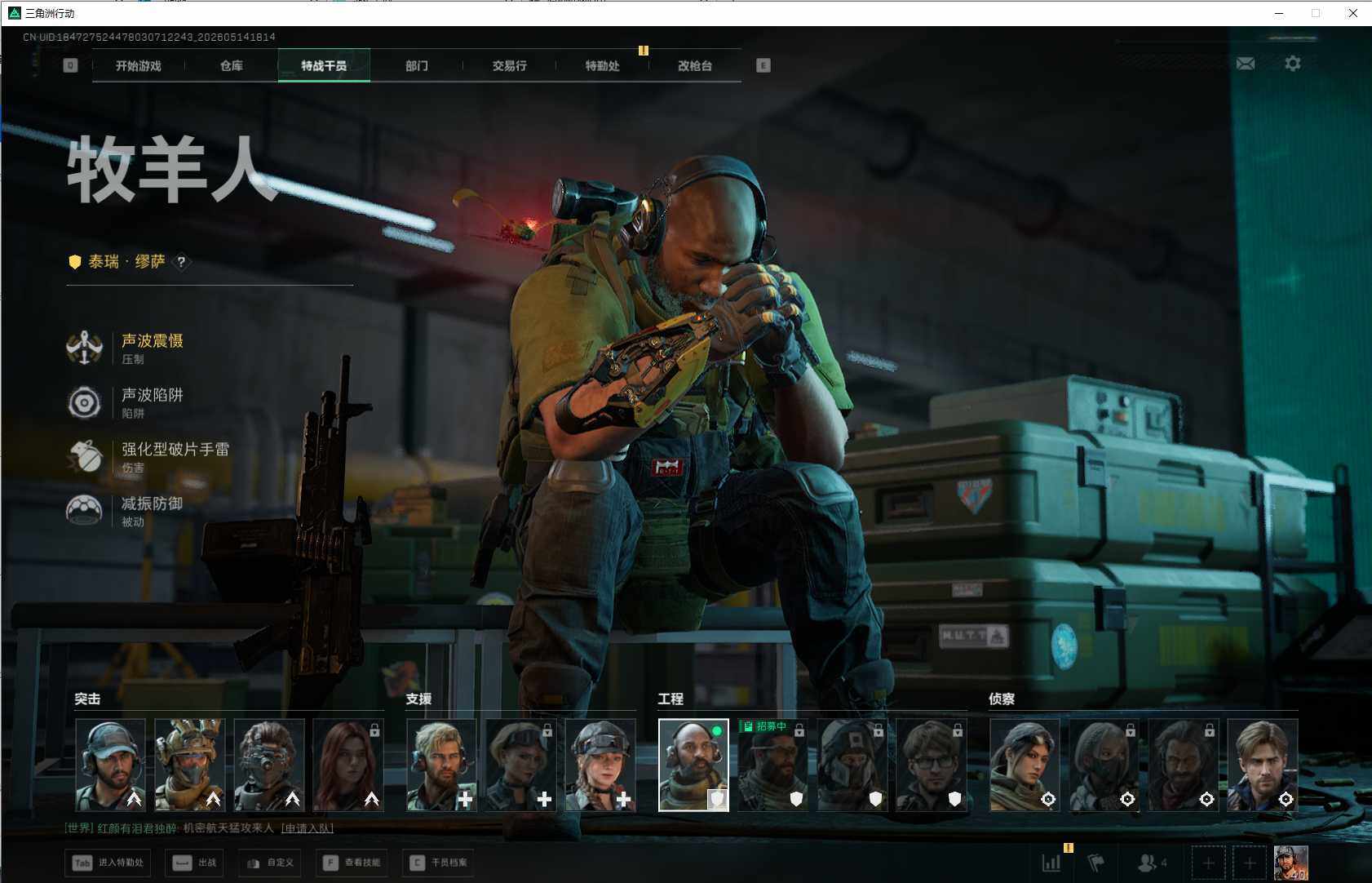
Task: Click the 三角洲行动 app icon in title bar
Action: (x=14, y=13)
